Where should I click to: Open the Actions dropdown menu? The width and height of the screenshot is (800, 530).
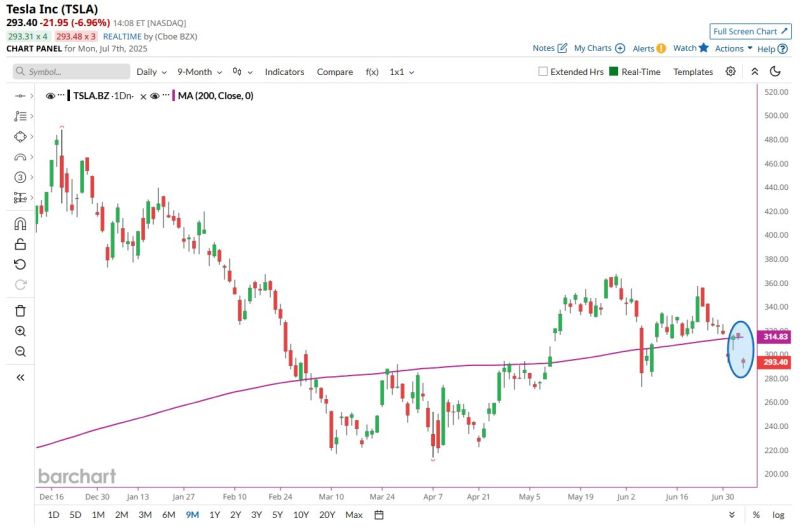point(733,48)
